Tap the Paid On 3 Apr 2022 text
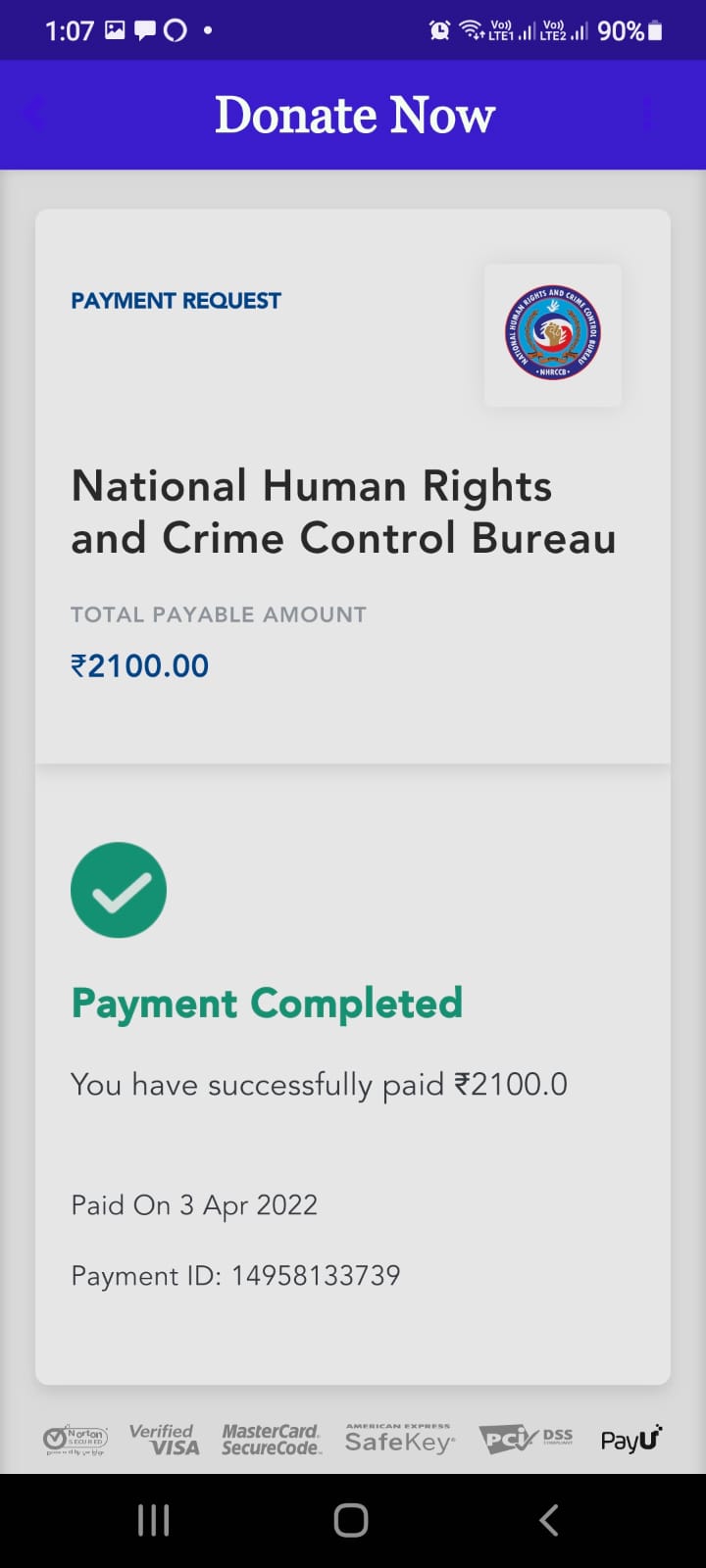706x1568 pixels. pyautogui.click(x=194, y=1204)
